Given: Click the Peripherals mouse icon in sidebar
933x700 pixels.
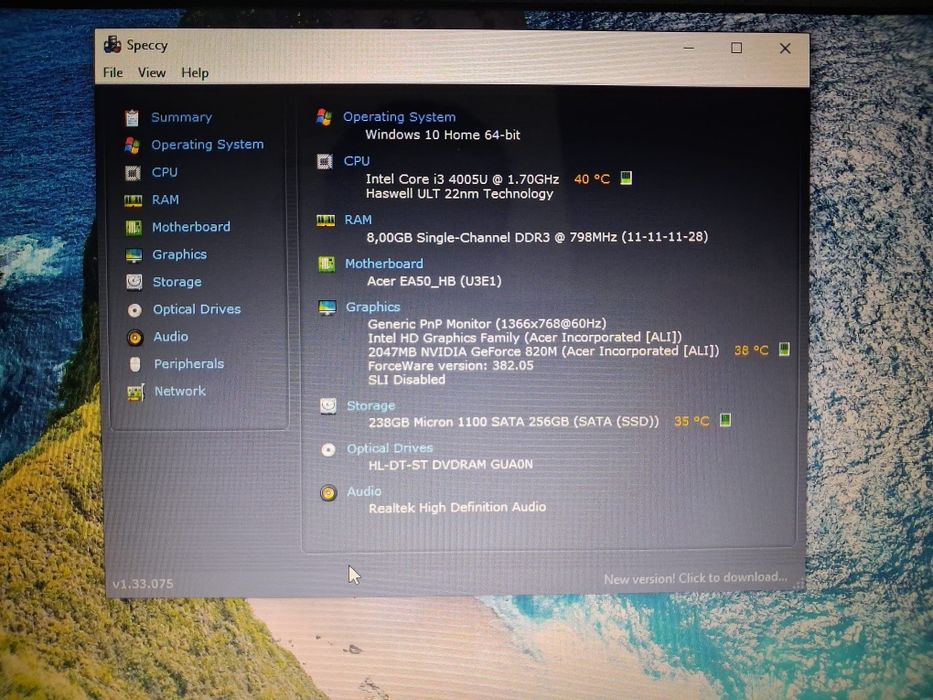Looking at the screenshot, I should (x=135, y=364).
